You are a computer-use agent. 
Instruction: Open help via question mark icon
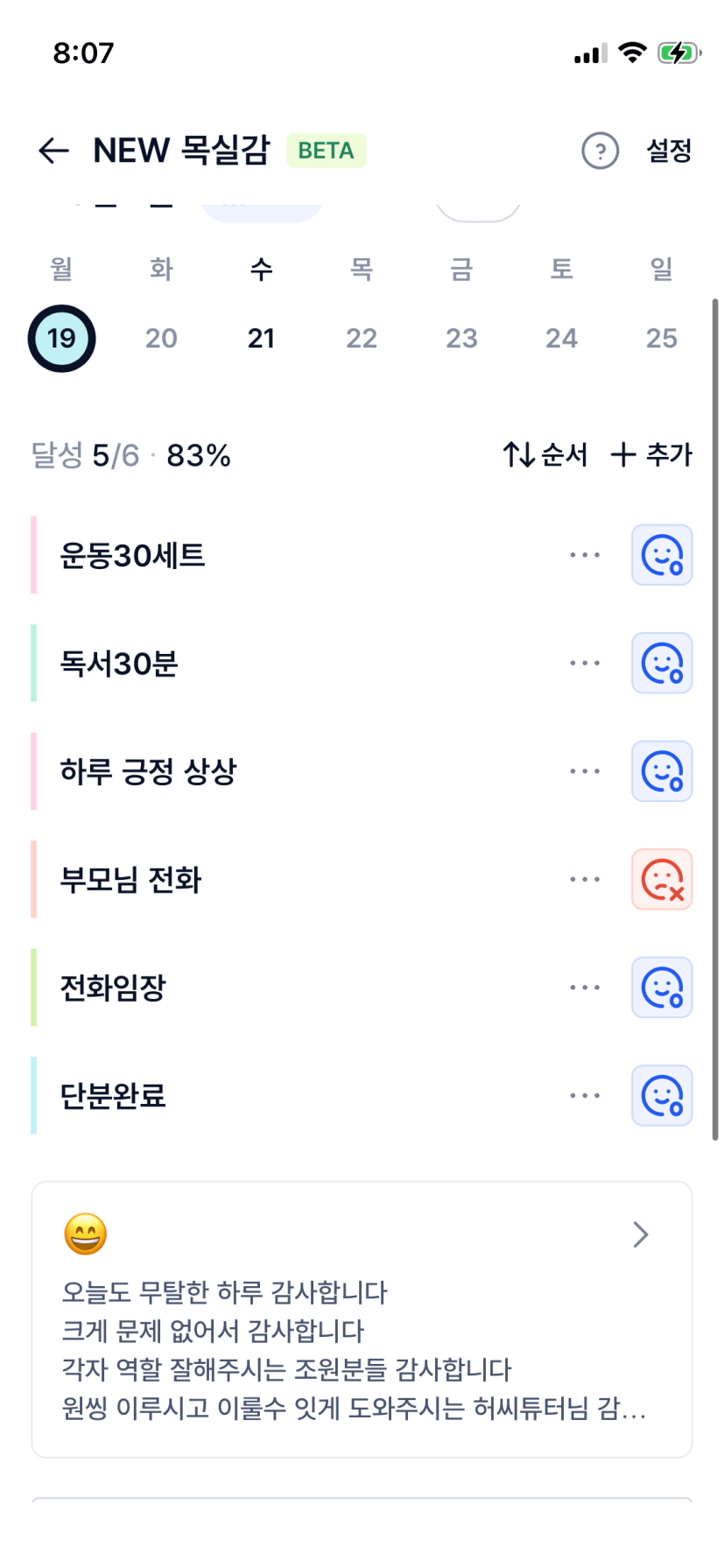click(600, 151)
